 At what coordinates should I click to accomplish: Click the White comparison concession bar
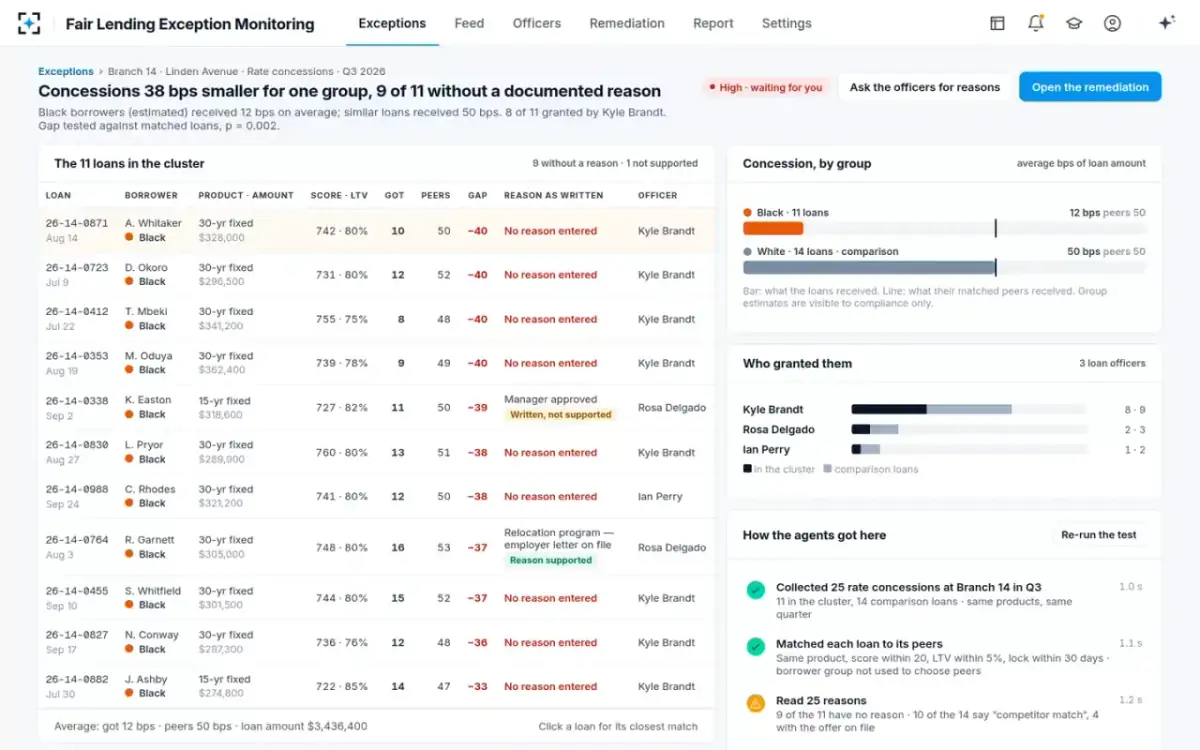point(869,267)
